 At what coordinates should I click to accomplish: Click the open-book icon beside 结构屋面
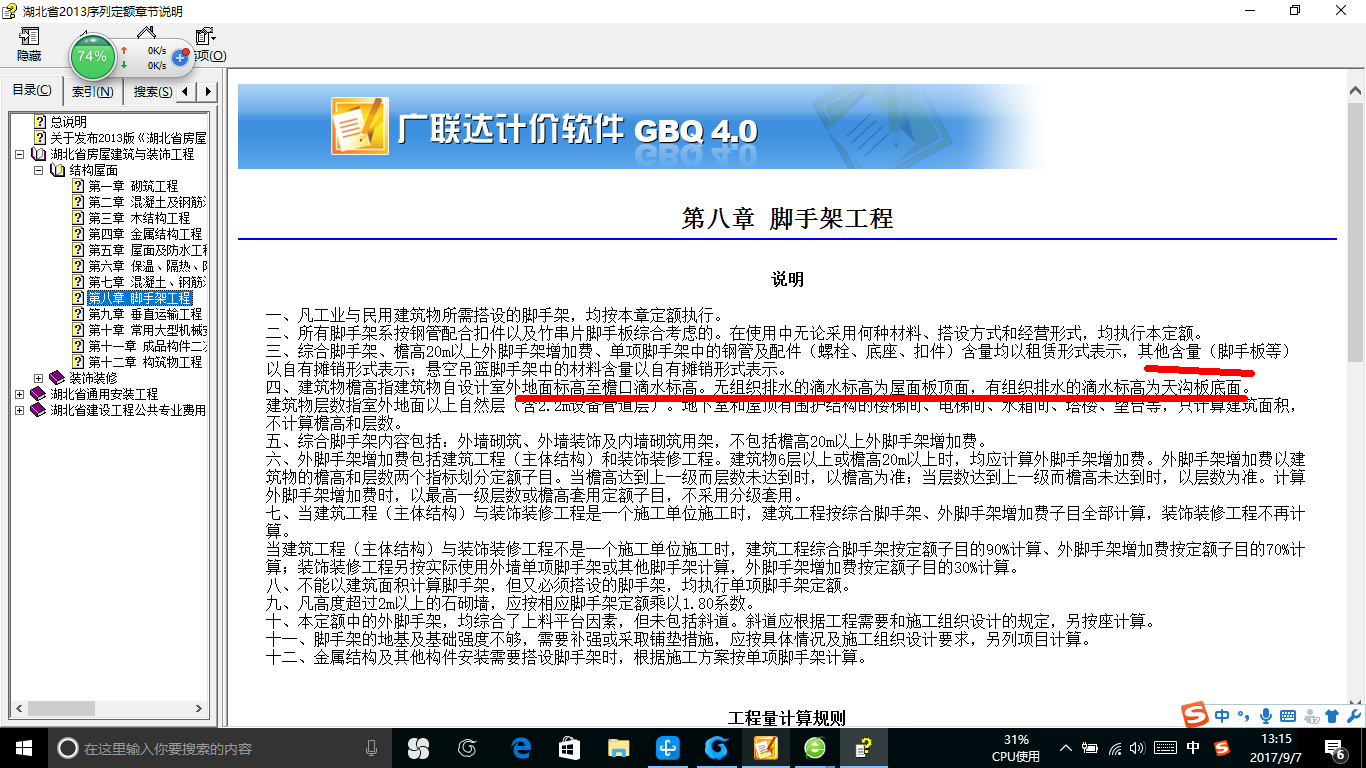[57, 170]
